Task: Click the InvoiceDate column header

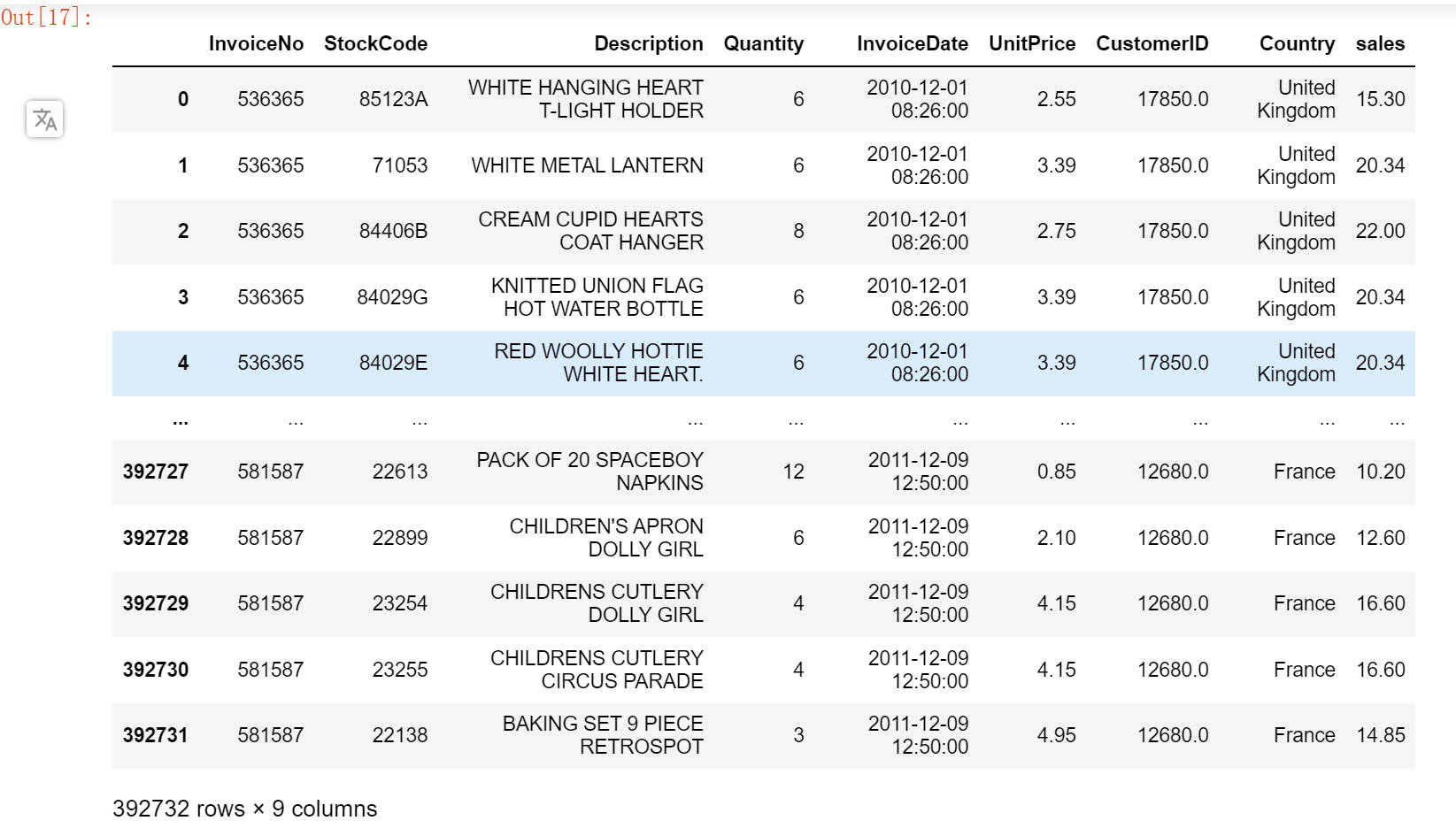Action: pos(912,43)
